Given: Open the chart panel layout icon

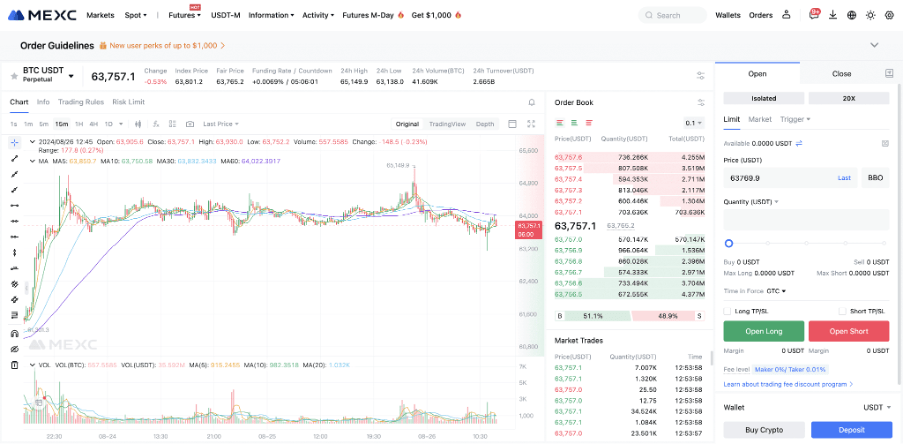Looking at the screenshot, I should [x=512, y=124].
